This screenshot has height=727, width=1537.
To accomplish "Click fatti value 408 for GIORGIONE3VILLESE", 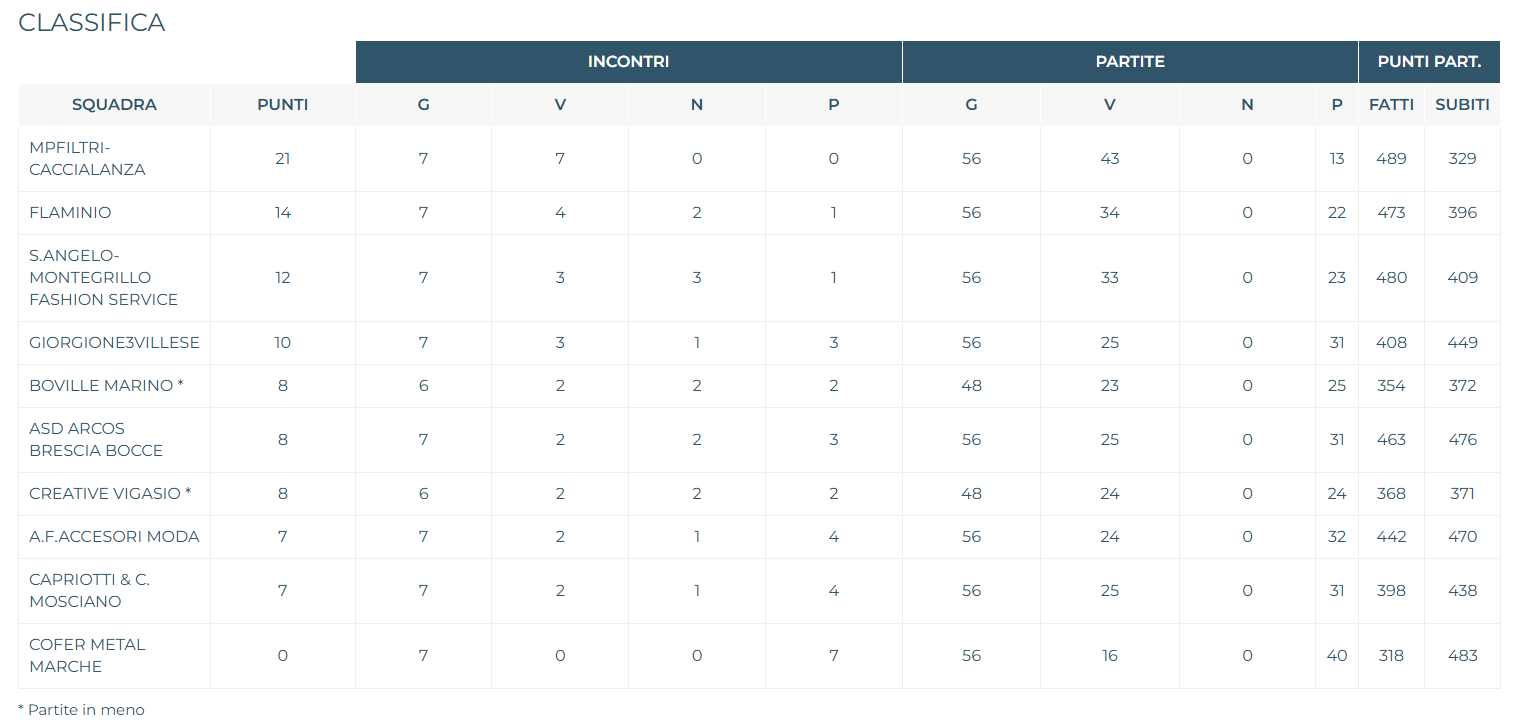I will [x=1391, y=343].
